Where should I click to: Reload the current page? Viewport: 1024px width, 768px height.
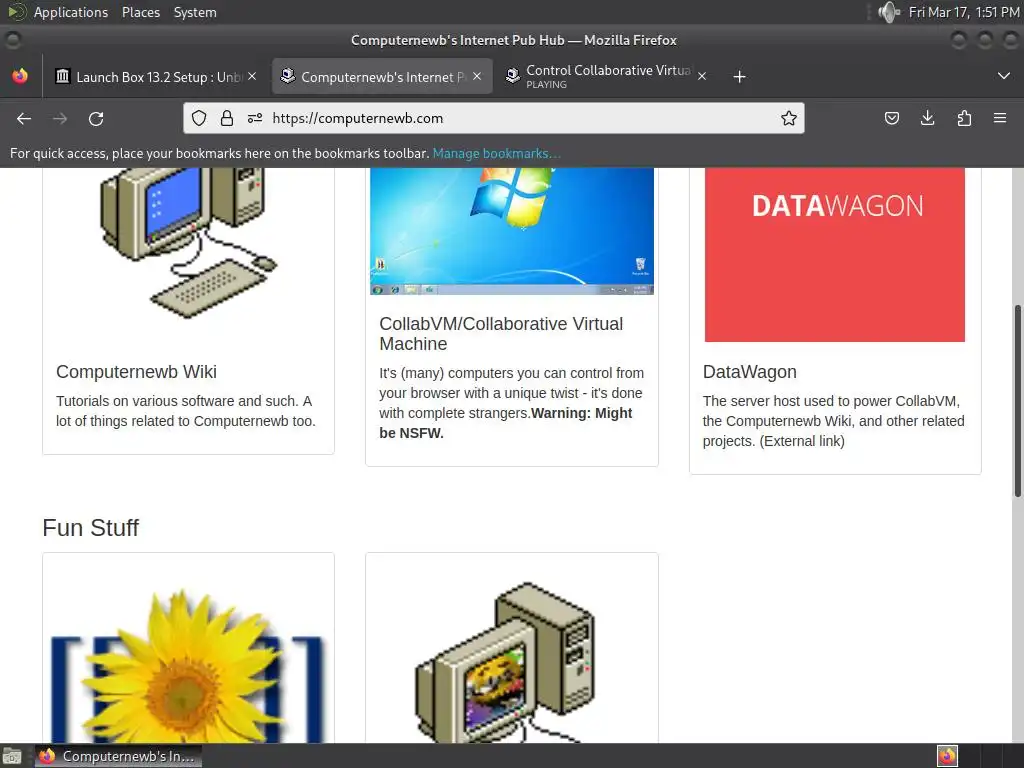click(96, 119)
